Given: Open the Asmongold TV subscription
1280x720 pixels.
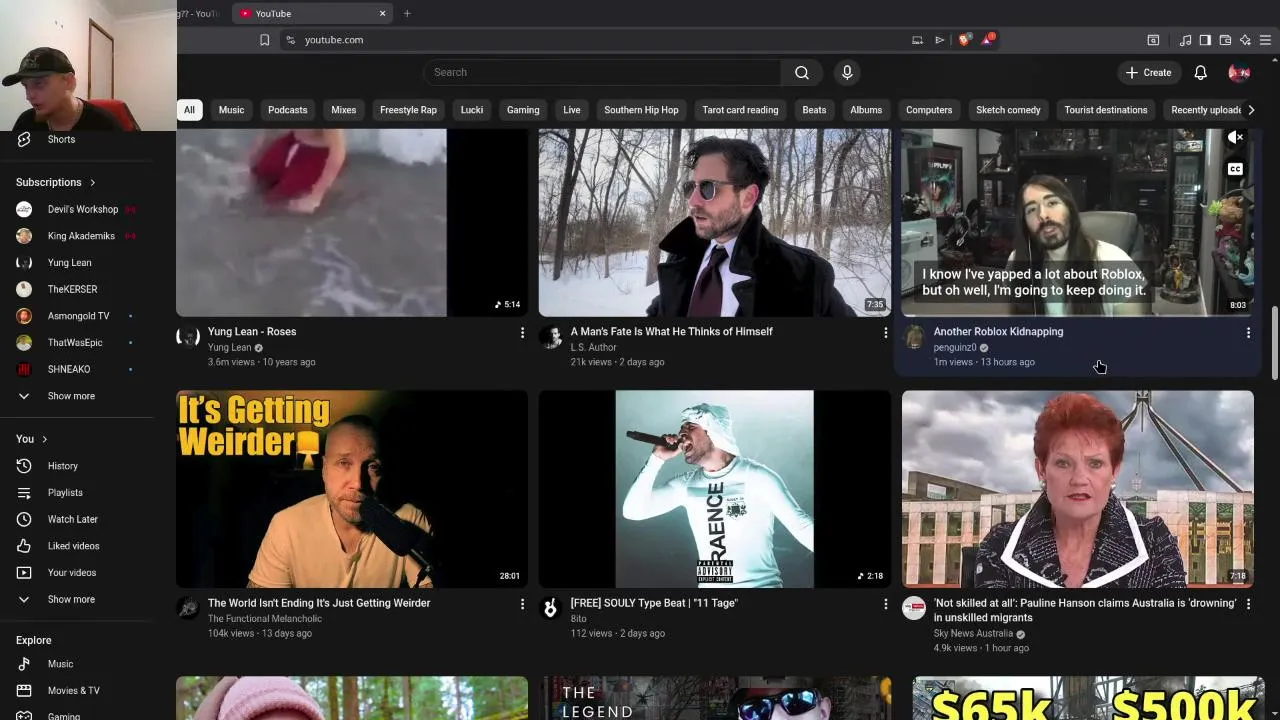Looking at the screenshot, I should point(80,316).
